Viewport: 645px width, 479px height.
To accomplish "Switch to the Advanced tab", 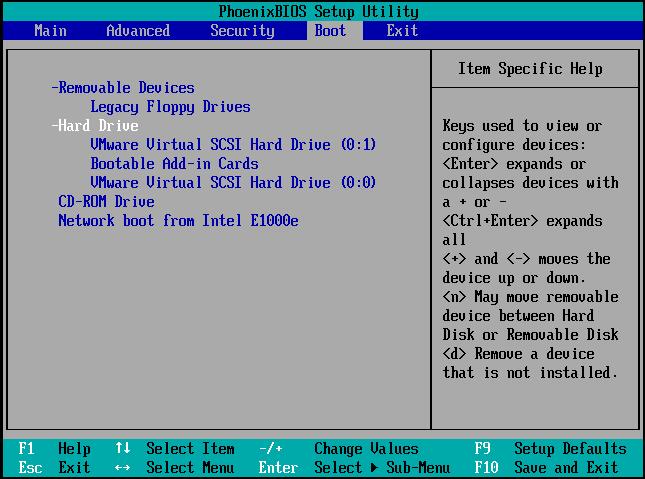I will (x=138, y=31).
